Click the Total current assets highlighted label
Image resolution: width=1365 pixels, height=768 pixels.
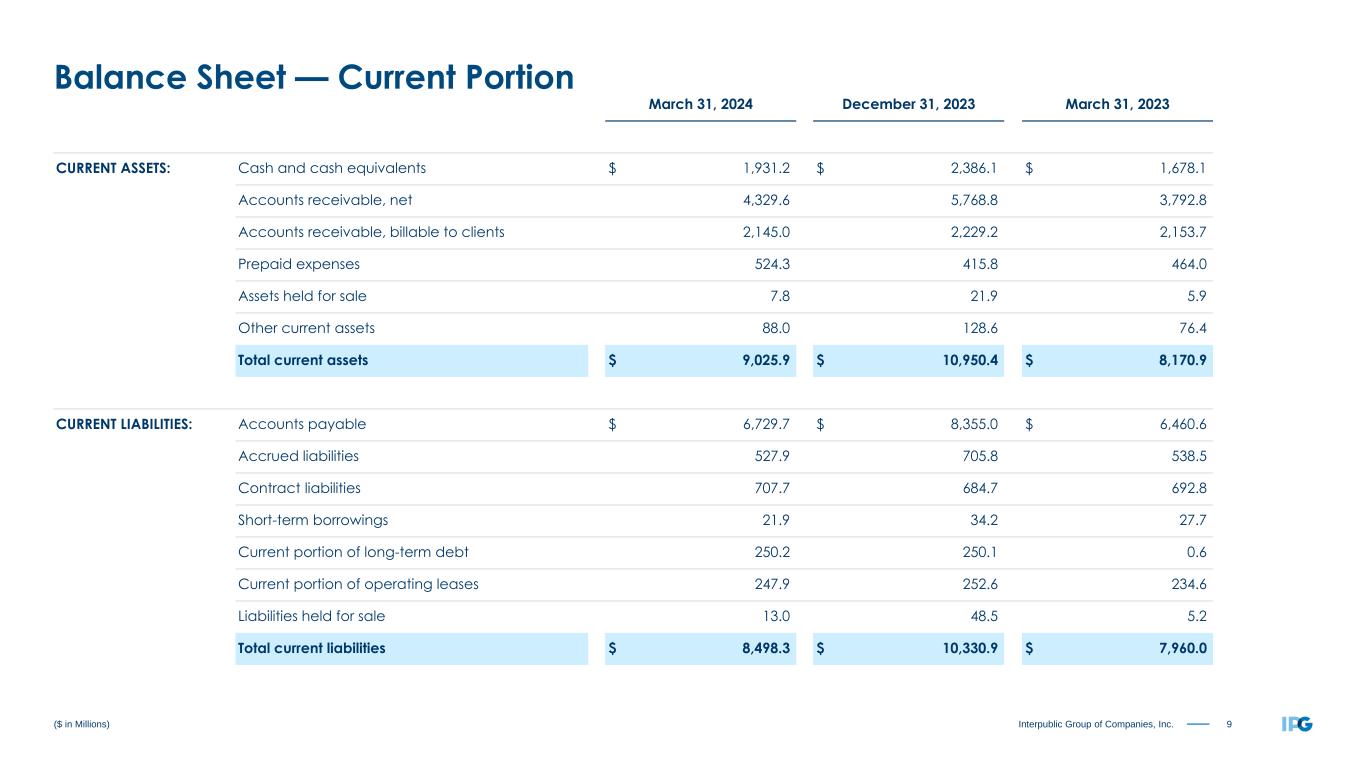302,360
